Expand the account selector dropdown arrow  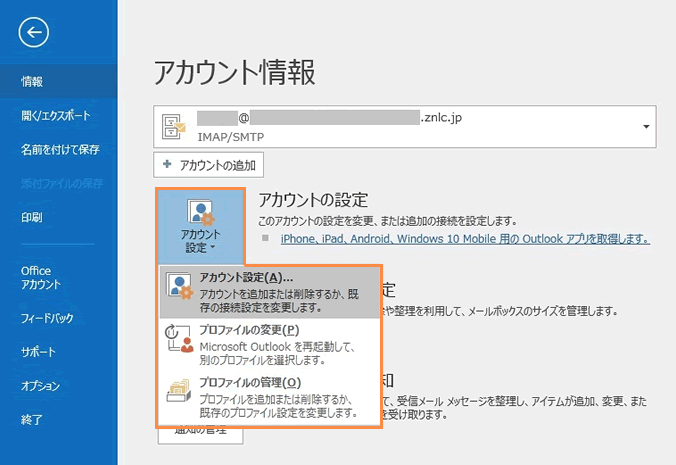pyautogui.click(x=646, y=127)
